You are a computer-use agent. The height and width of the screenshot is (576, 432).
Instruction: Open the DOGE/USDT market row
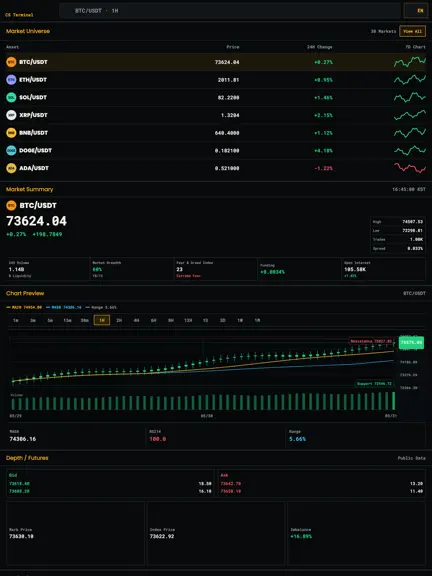pos(216,150)
